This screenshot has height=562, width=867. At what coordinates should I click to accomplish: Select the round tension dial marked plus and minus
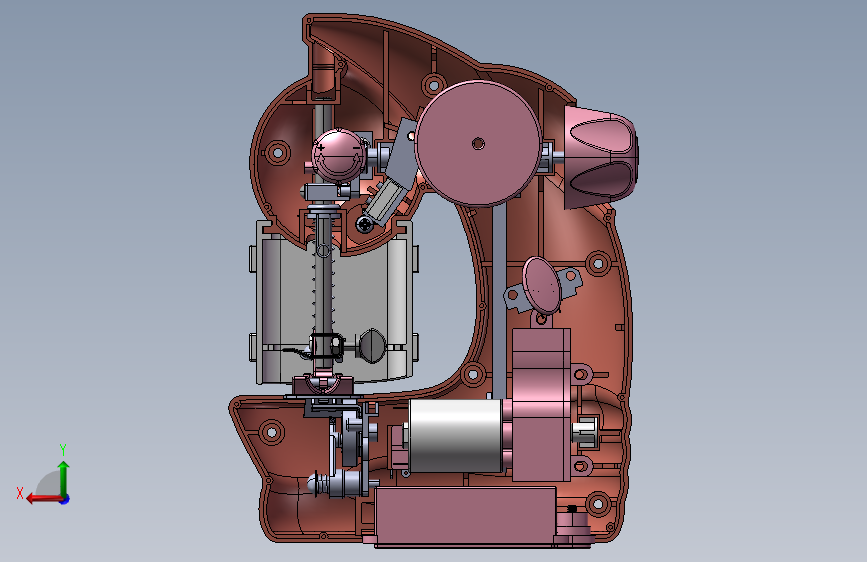pos(338,155)
